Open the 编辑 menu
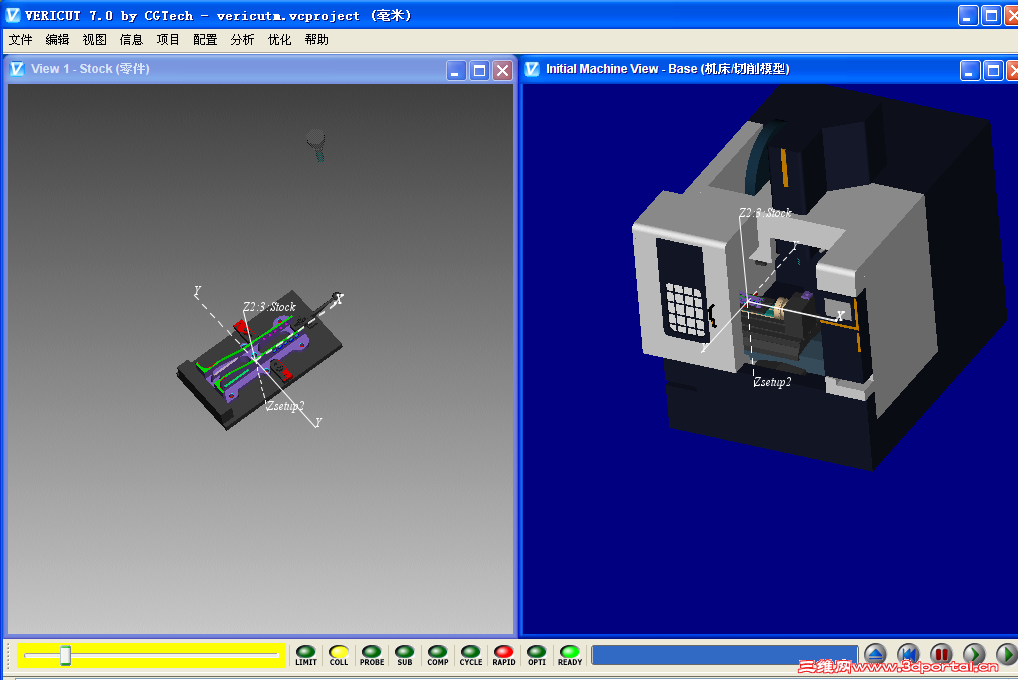The image size is (1018, 680). click(57, 40)
